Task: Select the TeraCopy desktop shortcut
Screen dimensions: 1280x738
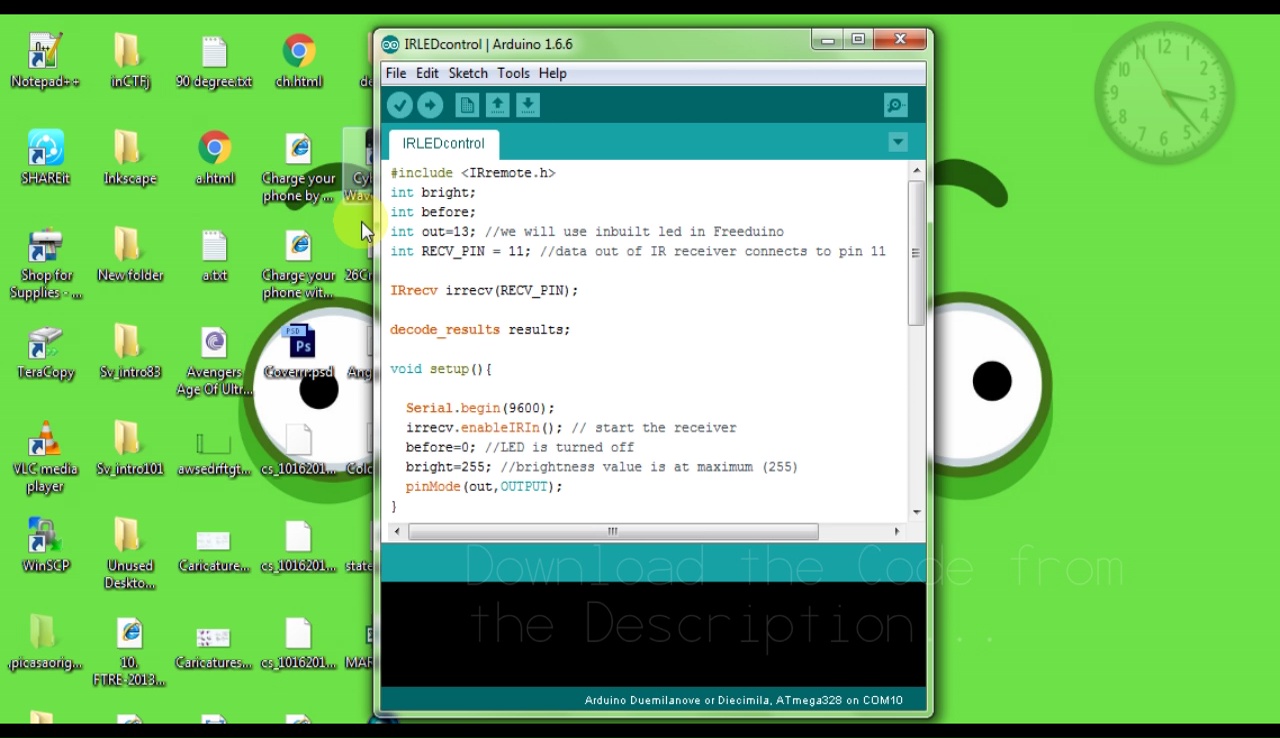Action: point(45,352)
